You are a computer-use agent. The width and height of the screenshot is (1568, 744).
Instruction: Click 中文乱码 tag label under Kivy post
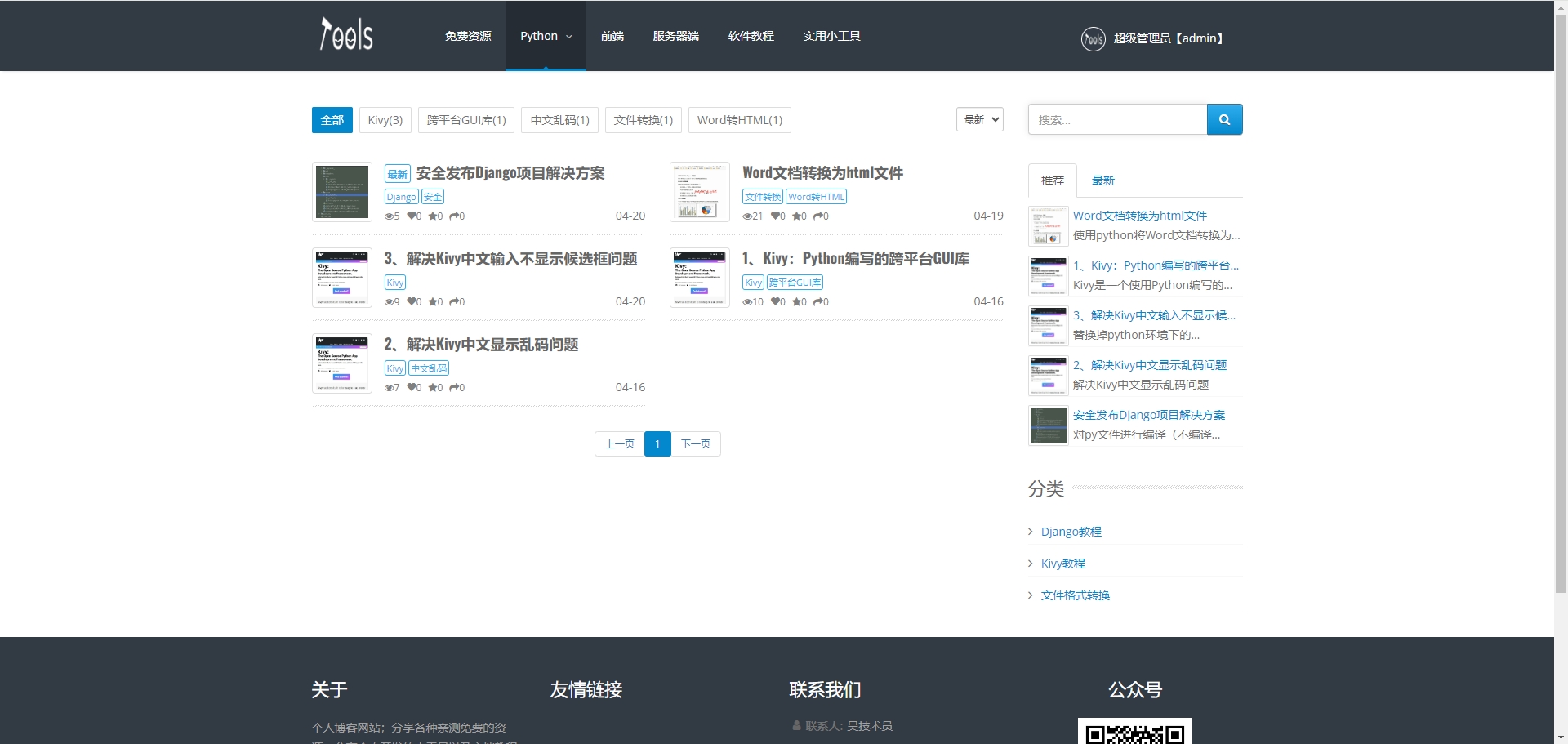click(429, 368)
